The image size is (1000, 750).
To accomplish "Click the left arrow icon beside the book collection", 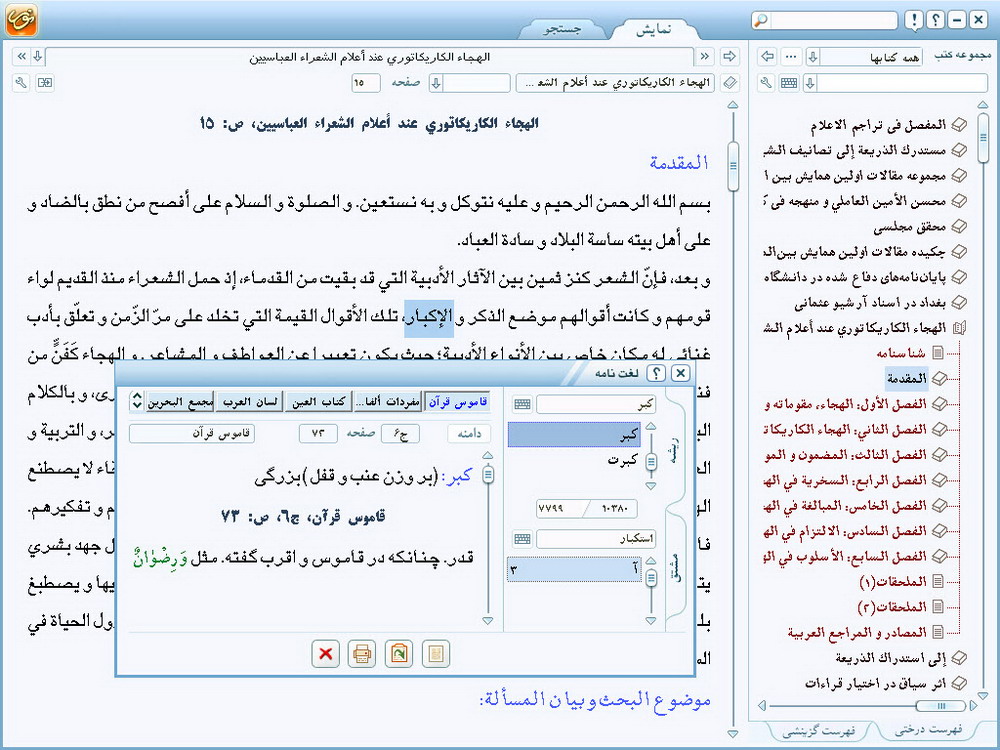I will (x=768, y=57).
